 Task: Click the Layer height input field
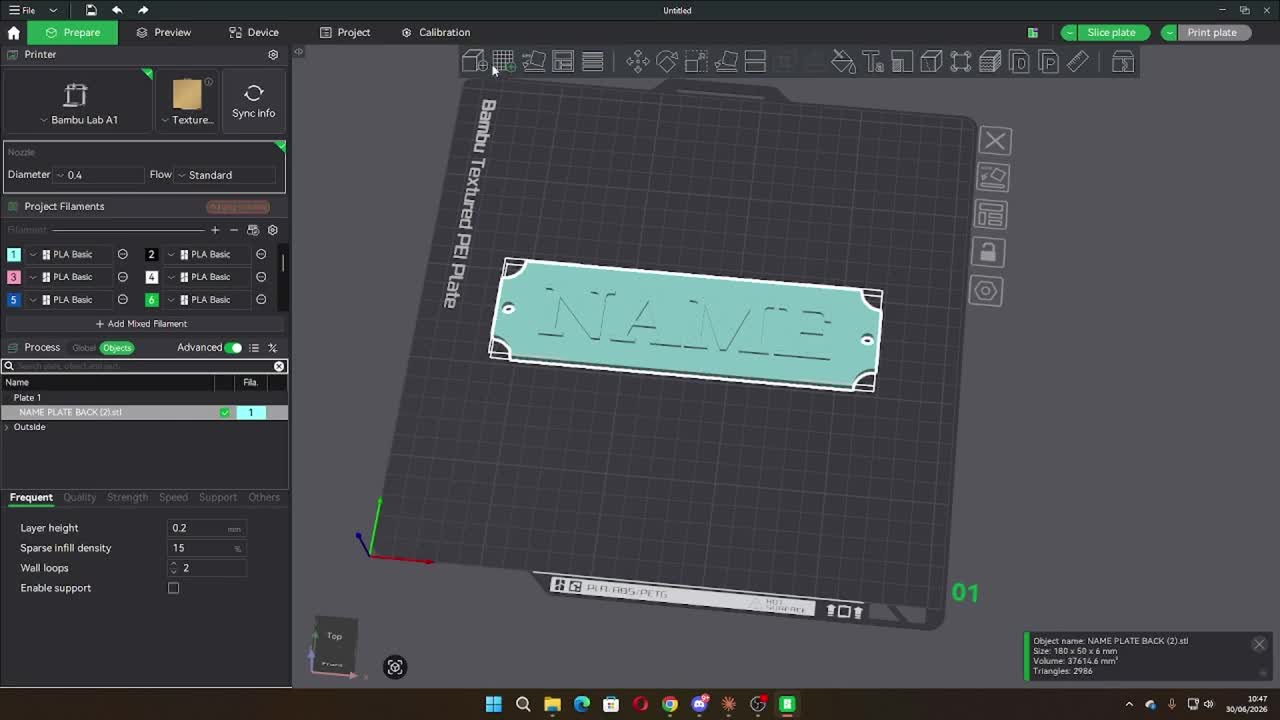pos(206,528)
